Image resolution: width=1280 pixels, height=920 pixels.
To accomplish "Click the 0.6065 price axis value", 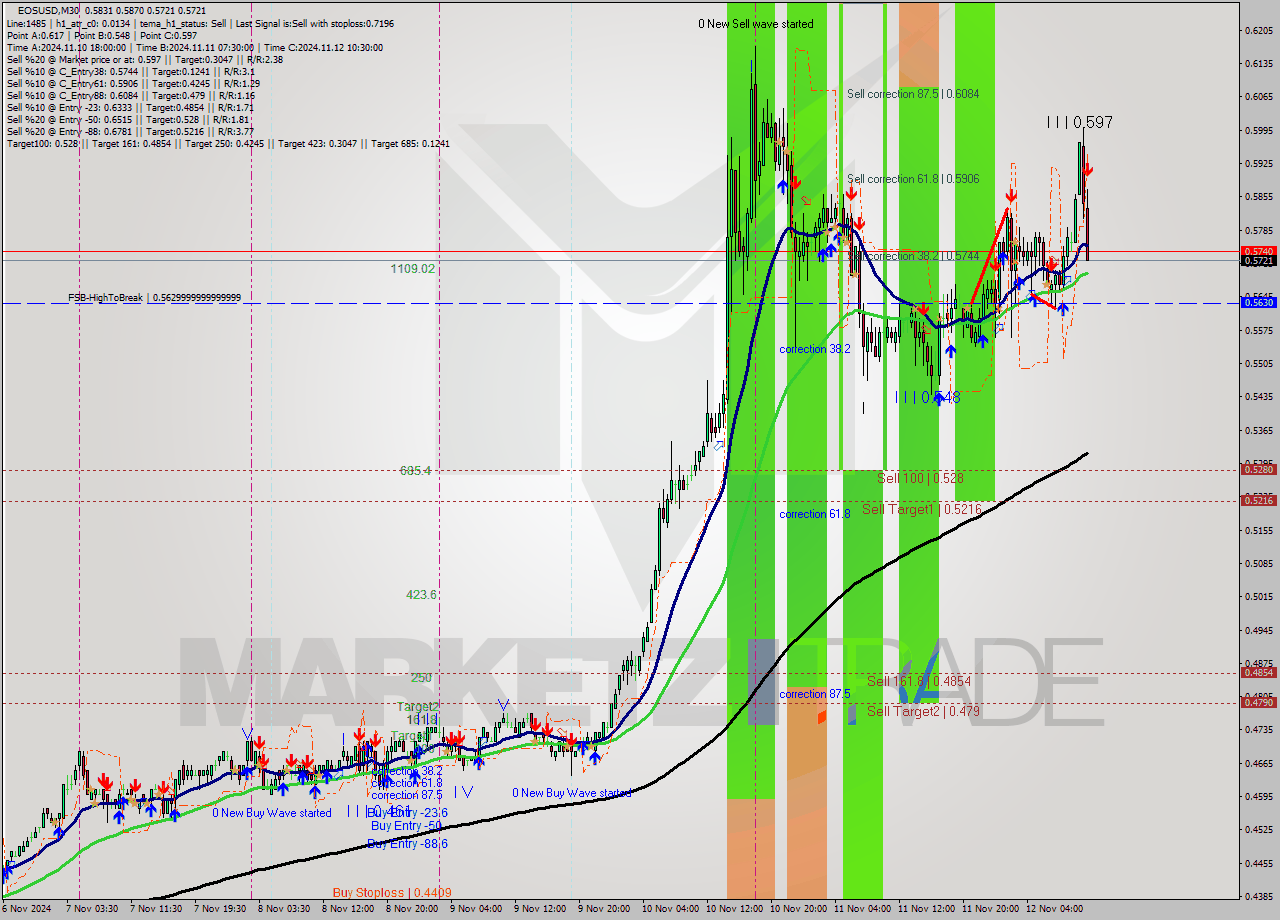I will [x=1258, y=97].
